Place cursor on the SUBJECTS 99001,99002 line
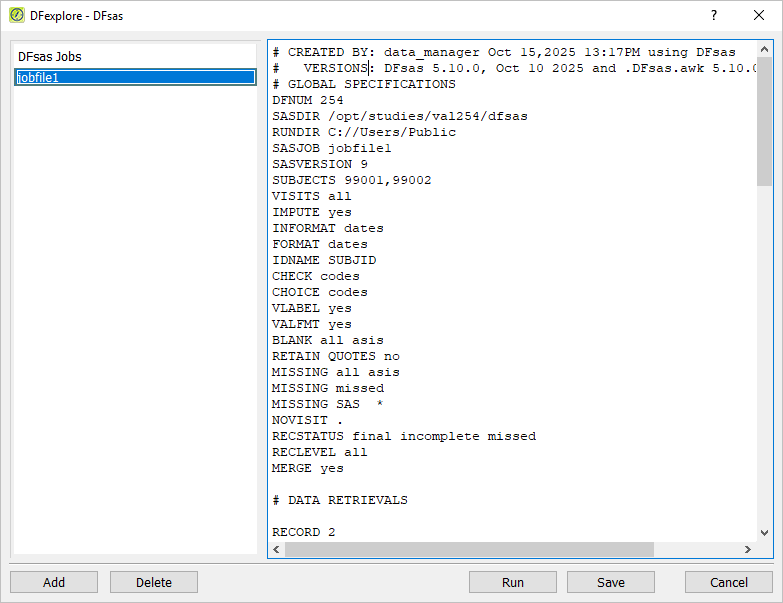Viewport: 783px width, 603px height. pos(352,180)
